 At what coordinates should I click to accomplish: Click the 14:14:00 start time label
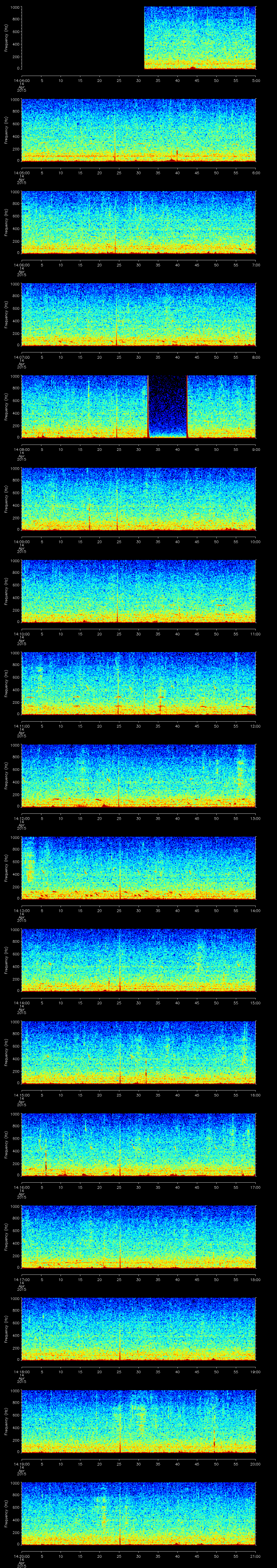[x=21, y=1003]
